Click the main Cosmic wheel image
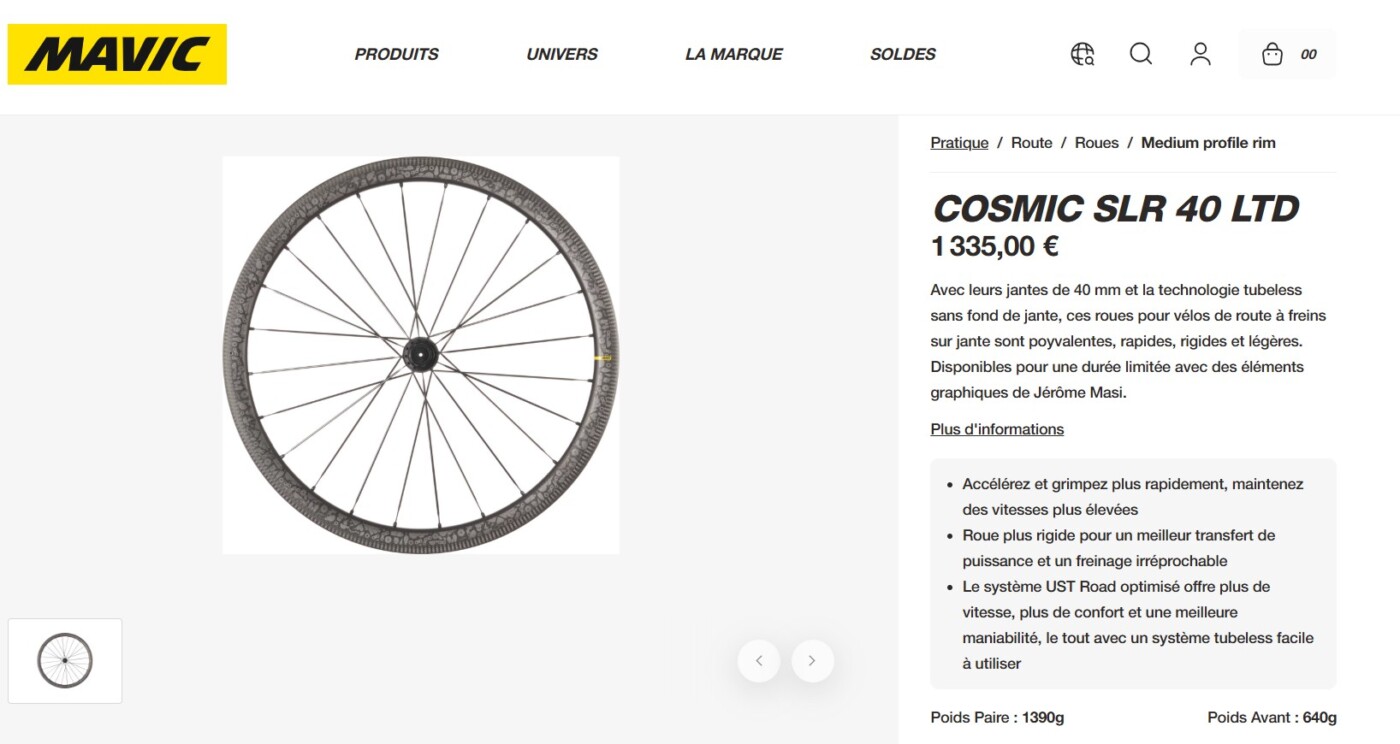 point(421,355)
